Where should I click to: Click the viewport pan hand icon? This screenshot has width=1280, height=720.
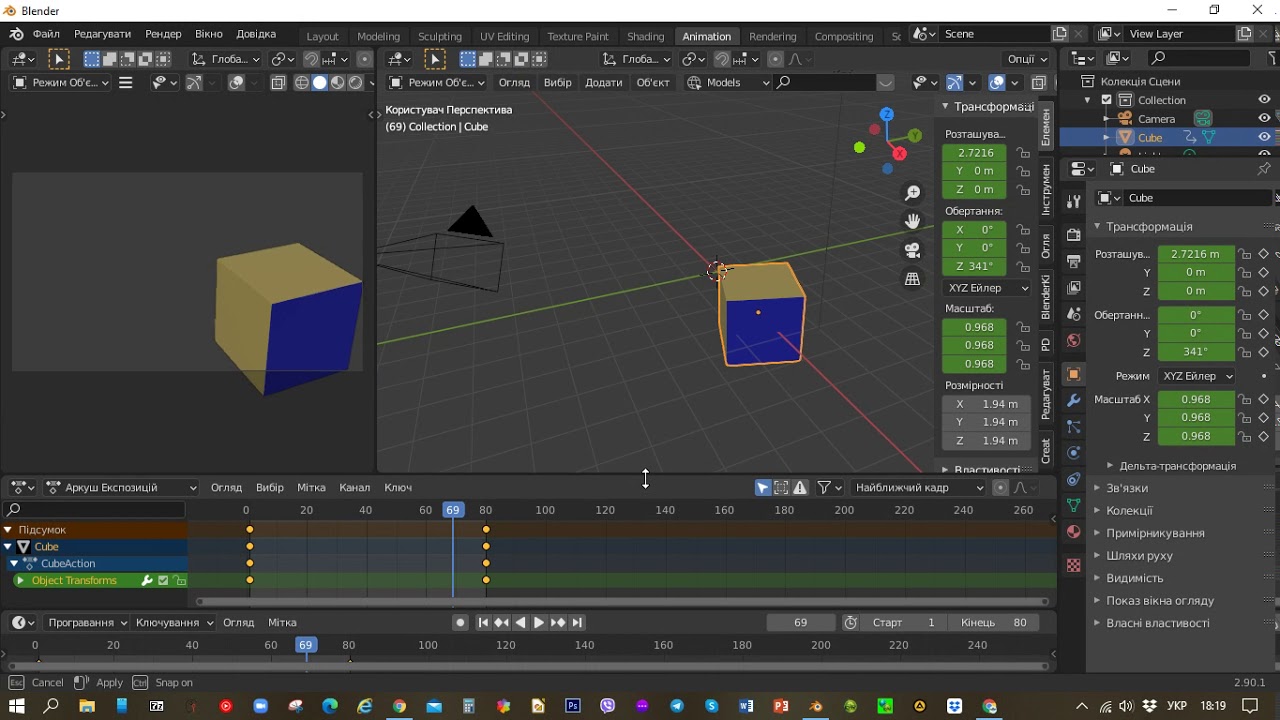tap(913, 221)
